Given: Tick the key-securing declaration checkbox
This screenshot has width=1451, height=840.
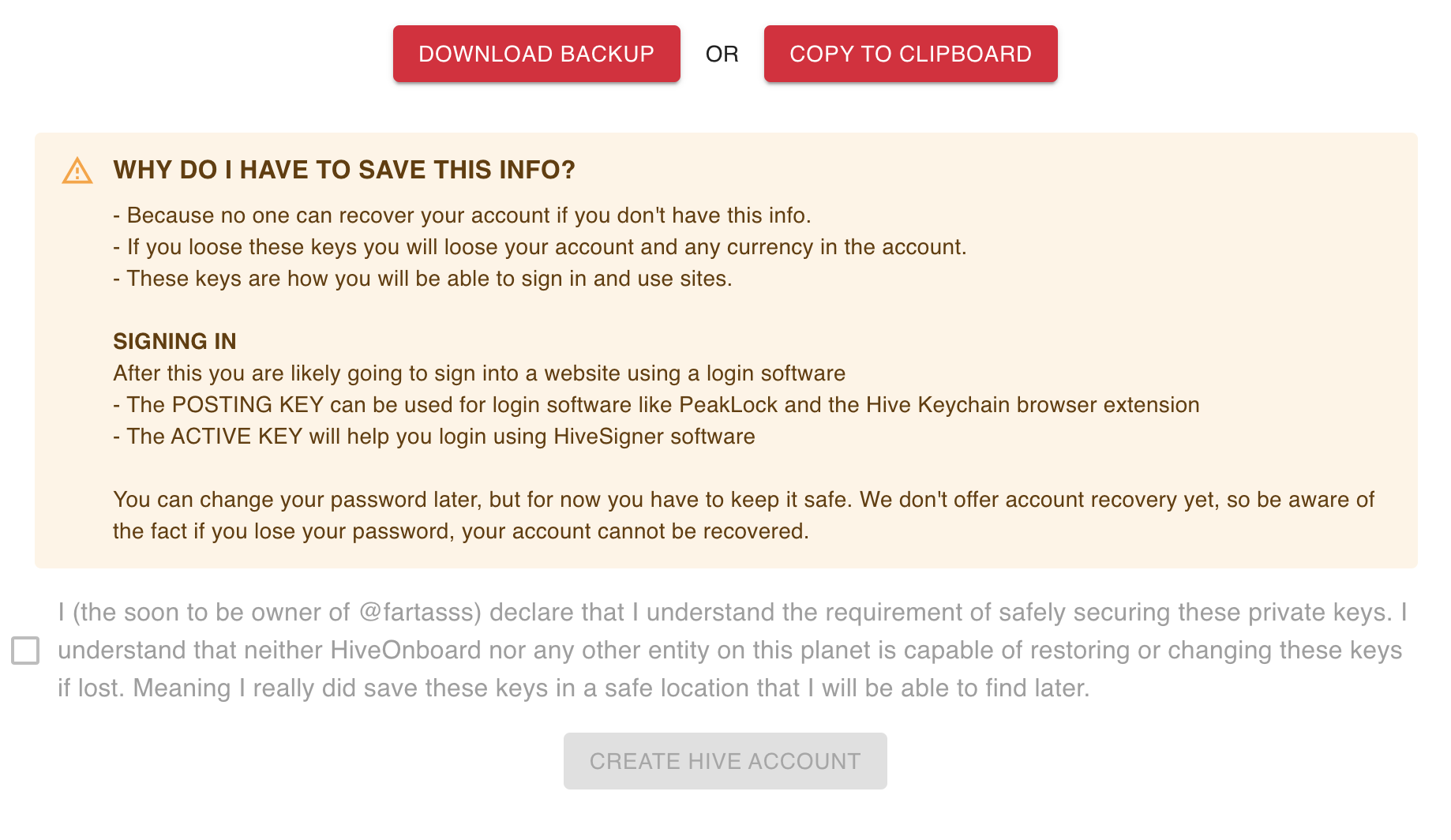Looking at the screenshot, I should (25, 651).
